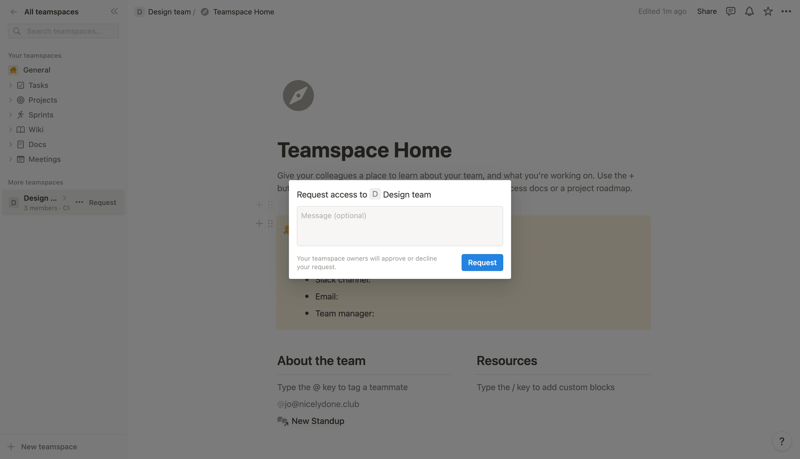
Task: Click the Meetings calendar icon in sidebar
Action: pyautogui.click(x=20, y=159)
